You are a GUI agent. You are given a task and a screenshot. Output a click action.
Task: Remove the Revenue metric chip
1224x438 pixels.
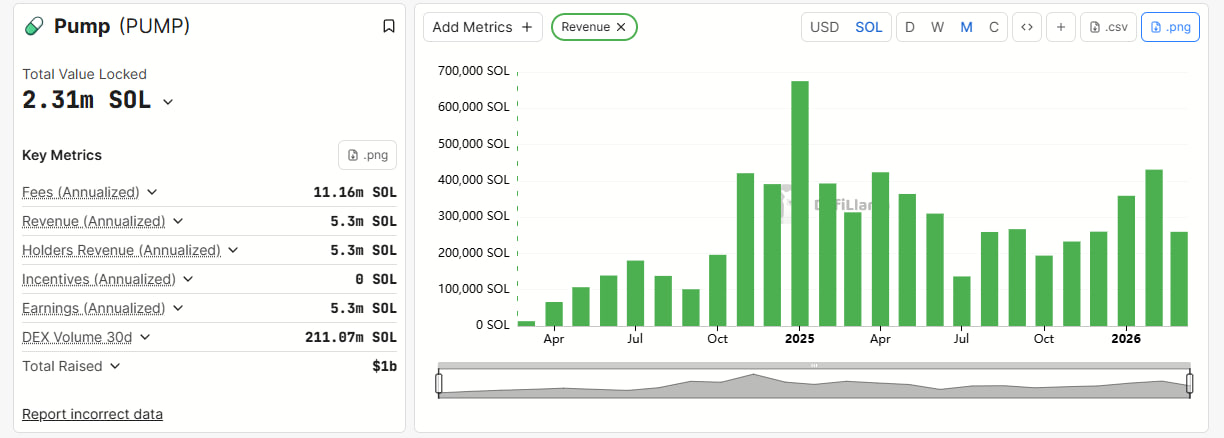click(x=621, y=27)
